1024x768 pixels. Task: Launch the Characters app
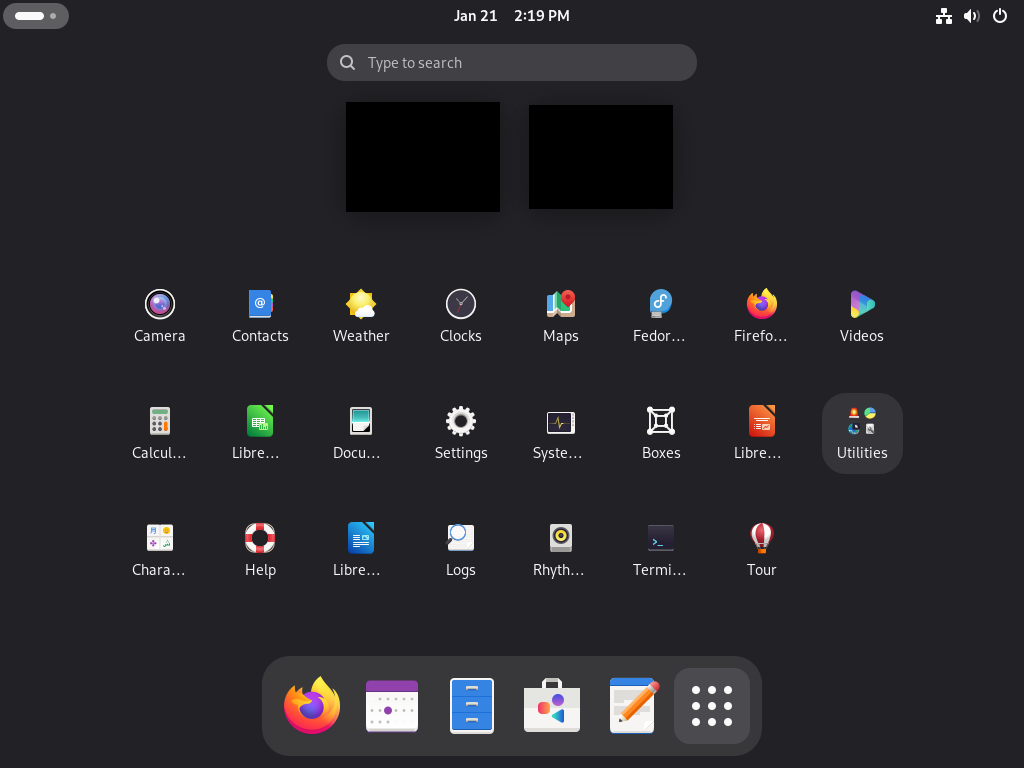159,550
